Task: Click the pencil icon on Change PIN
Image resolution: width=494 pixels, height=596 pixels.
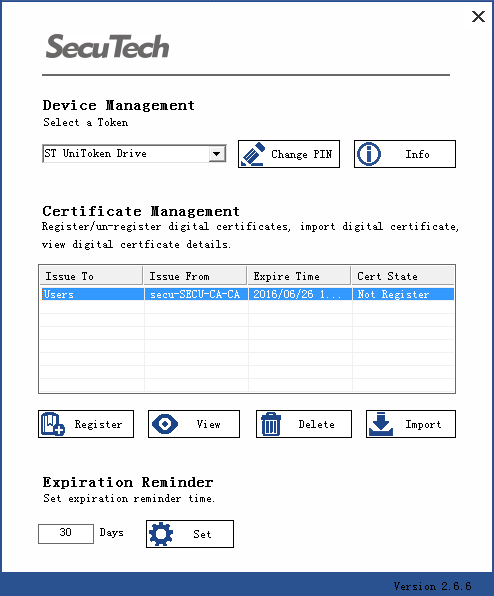Action: (x=252, y=154)
